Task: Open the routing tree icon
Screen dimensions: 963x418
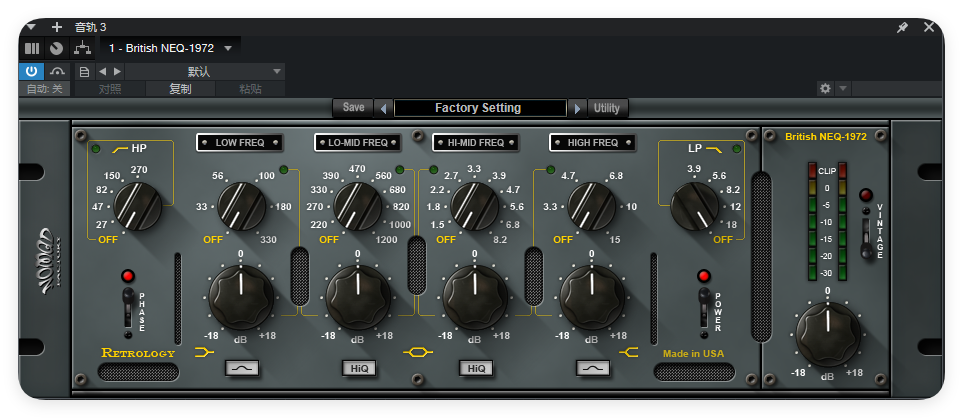Action: [82, 48]
